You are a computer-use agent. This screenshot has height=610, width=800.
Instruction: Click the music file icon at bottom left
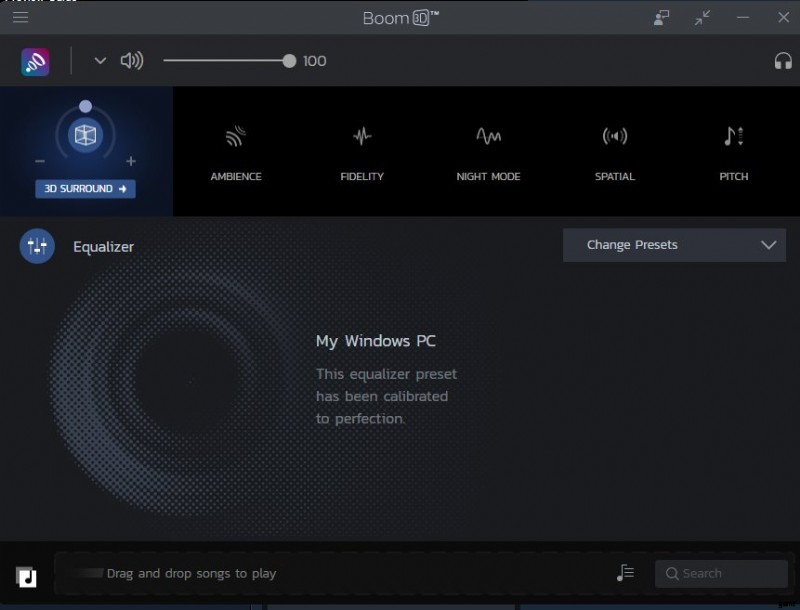27,576
